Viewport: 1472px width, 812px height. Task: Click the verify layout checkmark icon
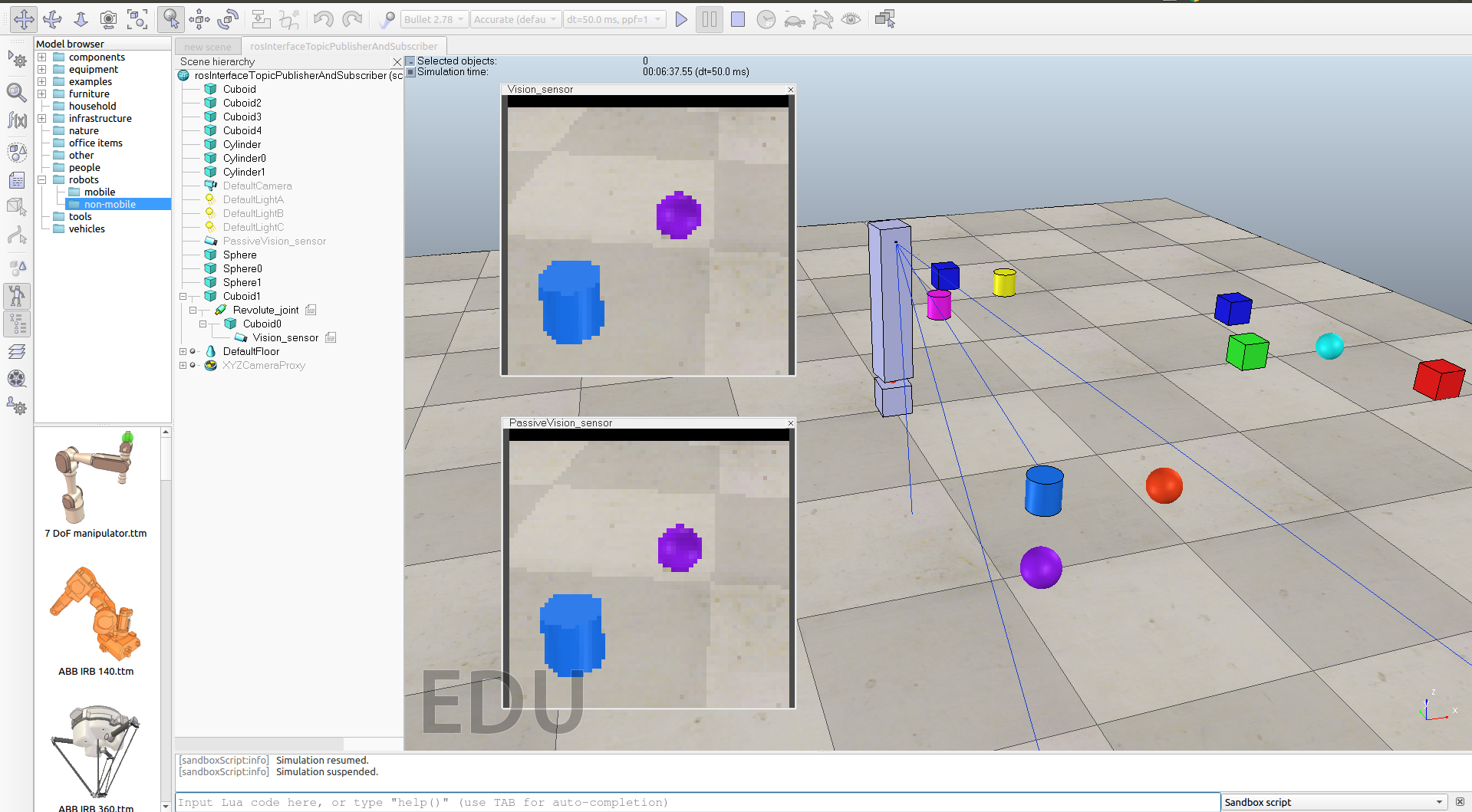click(x=387, y=19)
